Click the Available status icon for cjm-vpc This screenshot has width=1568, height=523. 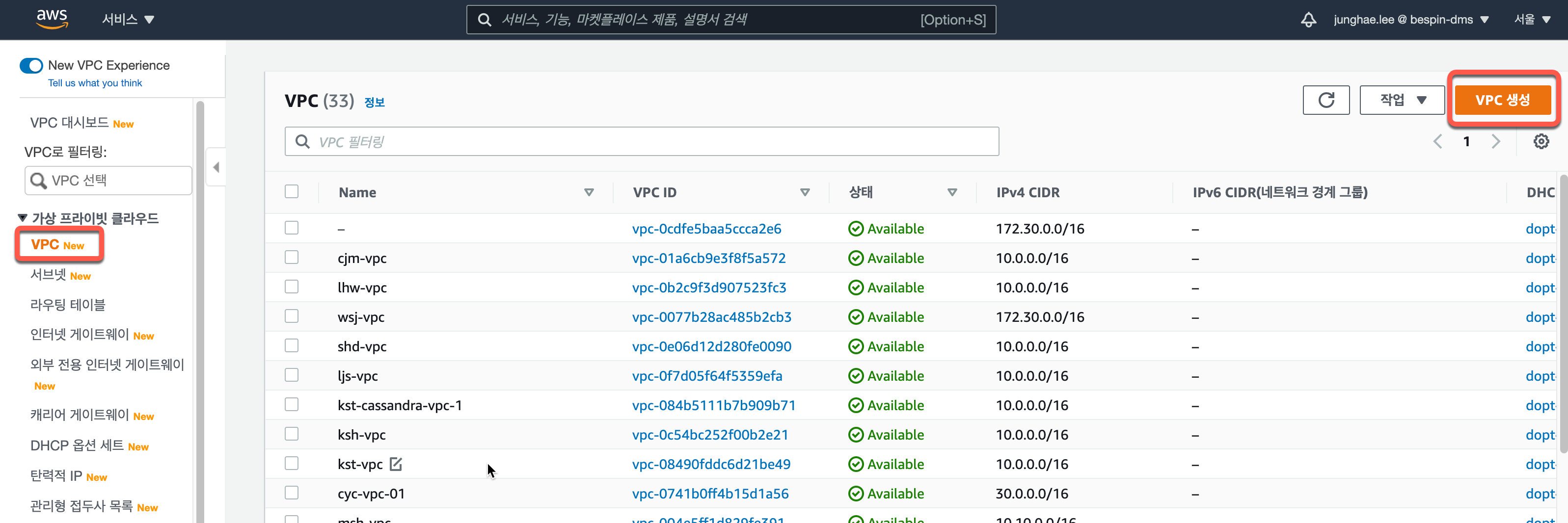click(856, 259)
